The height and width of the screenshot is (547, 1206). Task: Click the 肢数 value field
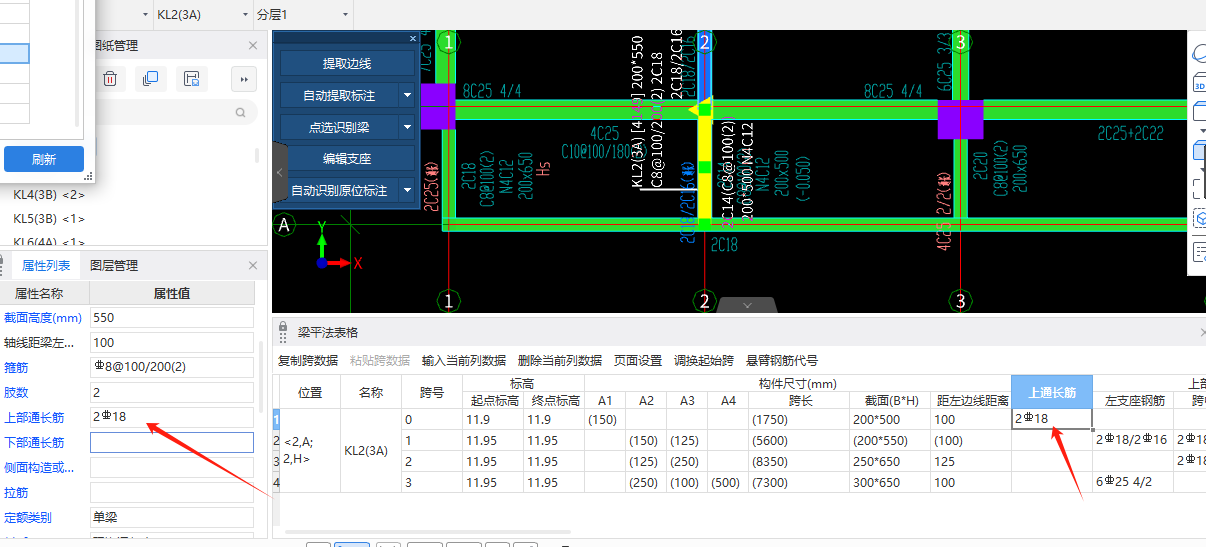coord(172,392)
